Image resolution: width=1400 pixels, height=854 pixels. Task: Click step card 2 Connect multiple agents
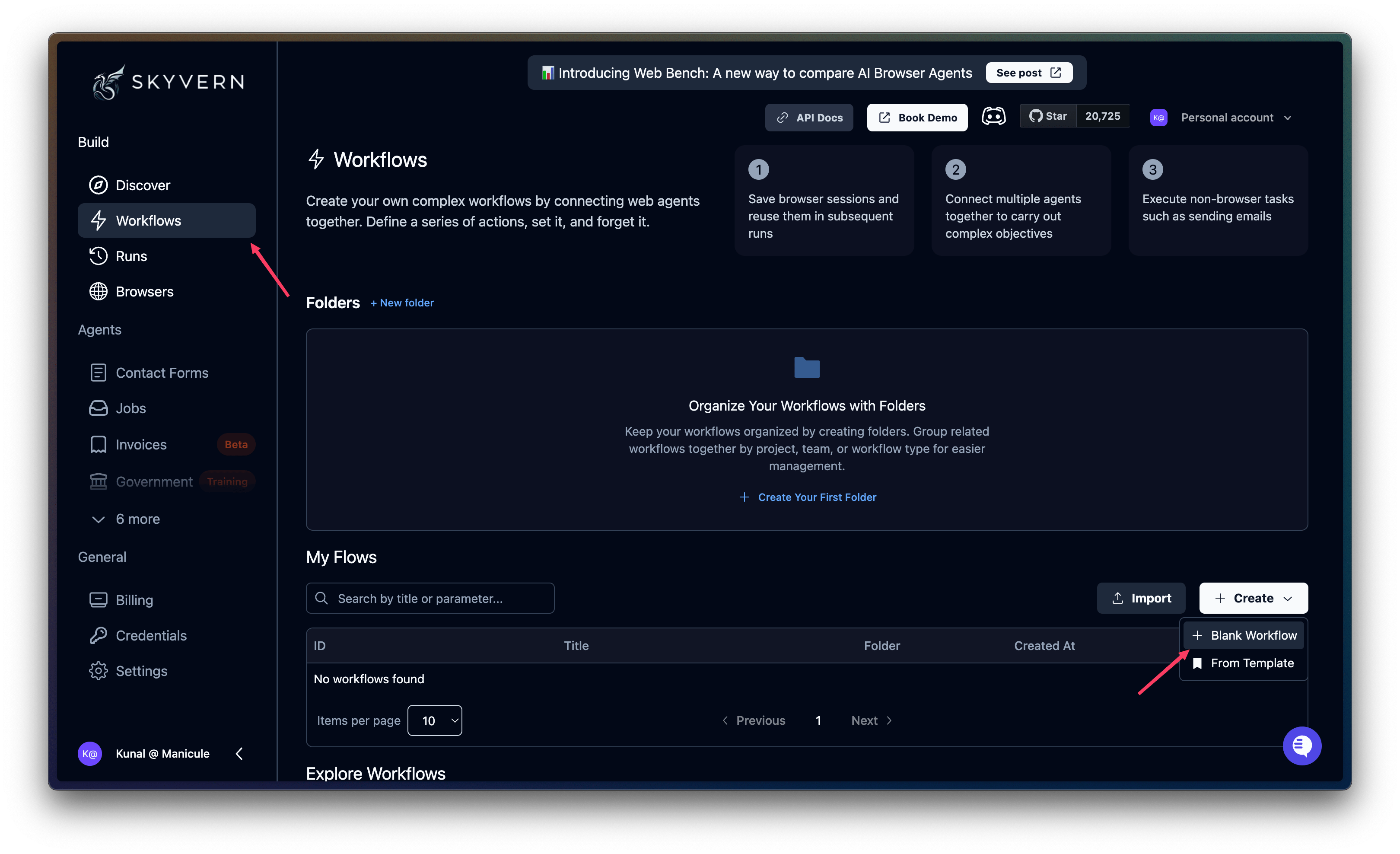pos(1021,201)
